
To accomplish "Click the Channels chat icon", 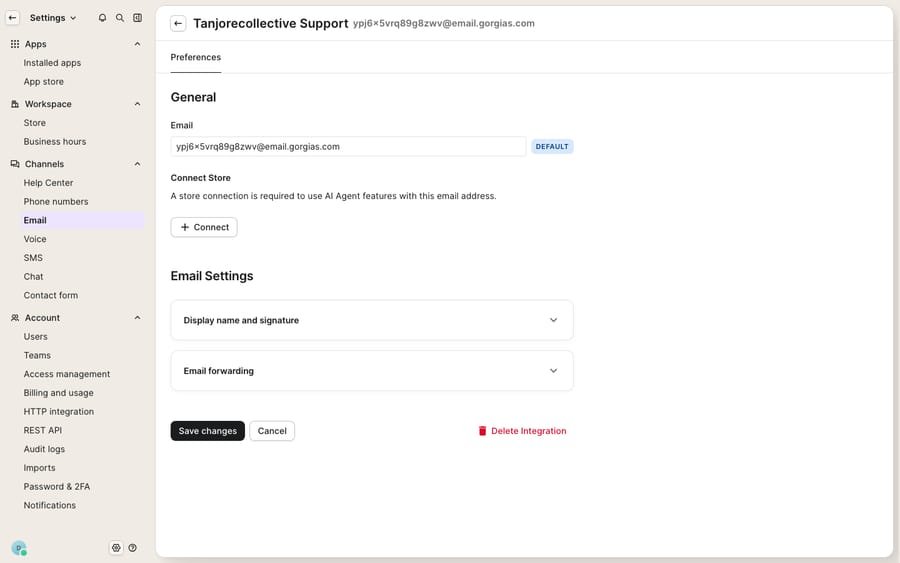I will point(15,164).
